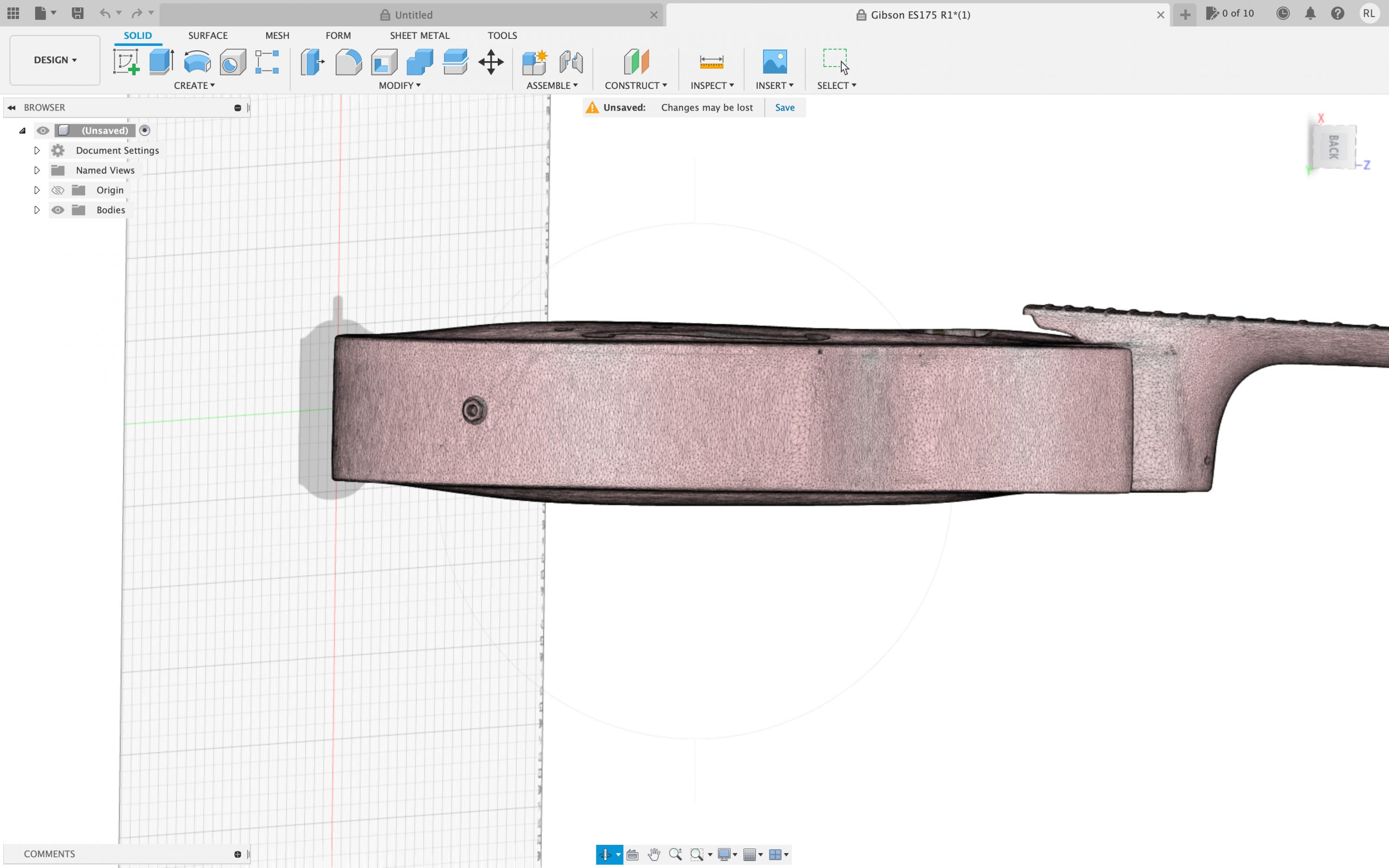The height and width of the screenshot is (868, 1389).
Task: Open the CONSTRUCT dropdown menu
Action: (636, 85)
